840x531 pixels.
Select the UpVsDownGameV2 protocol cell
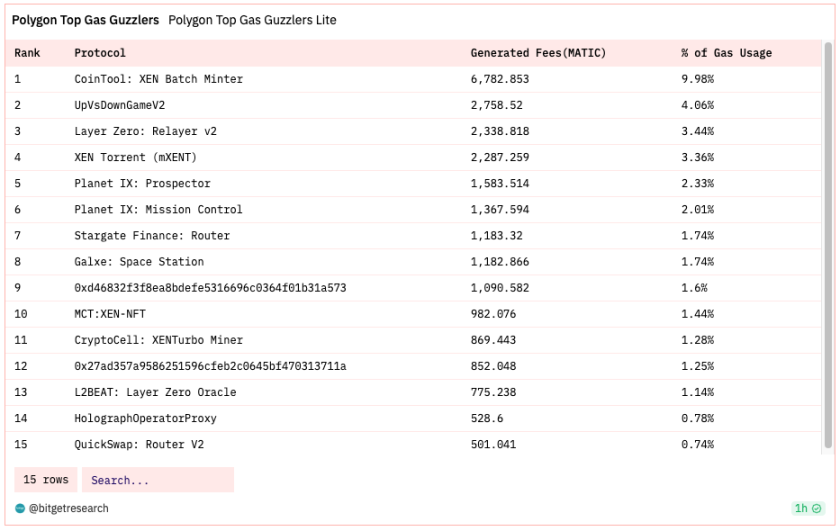pos(119,106)
